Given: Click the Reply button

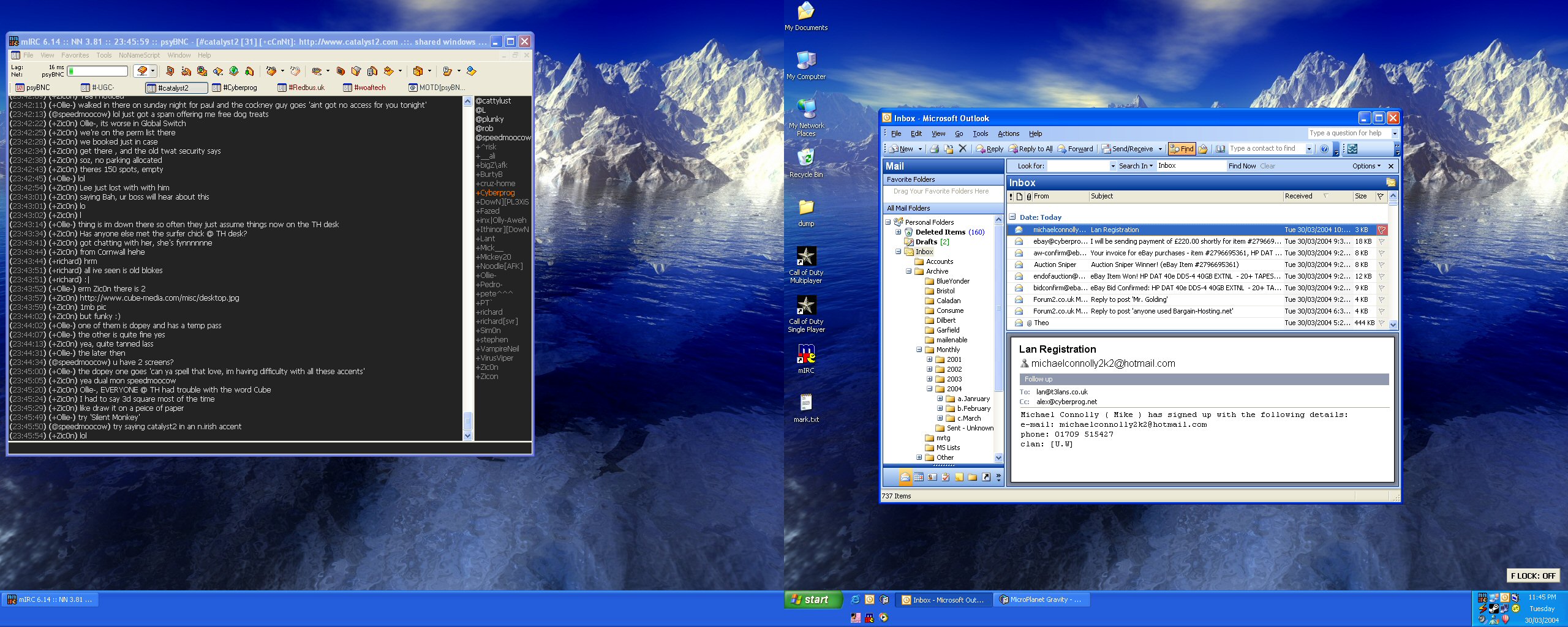Looking at the screenshot, I should tap(989, 149).
